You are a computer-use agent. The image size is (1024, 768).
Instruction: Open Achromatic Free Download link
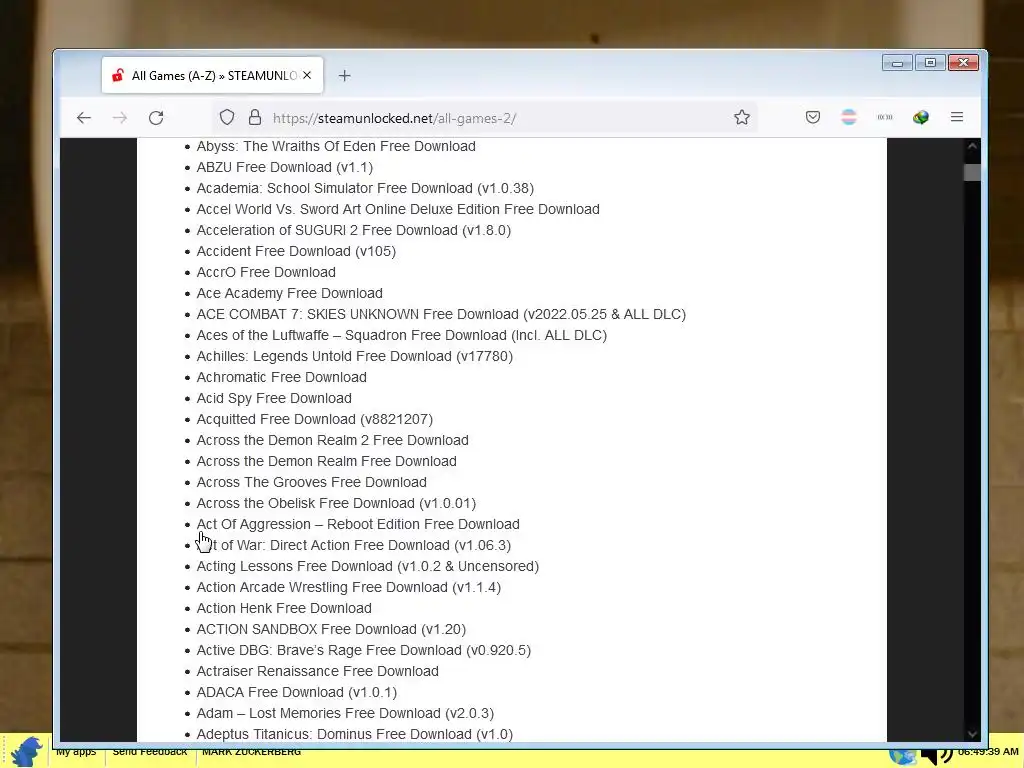coord(281,377)
